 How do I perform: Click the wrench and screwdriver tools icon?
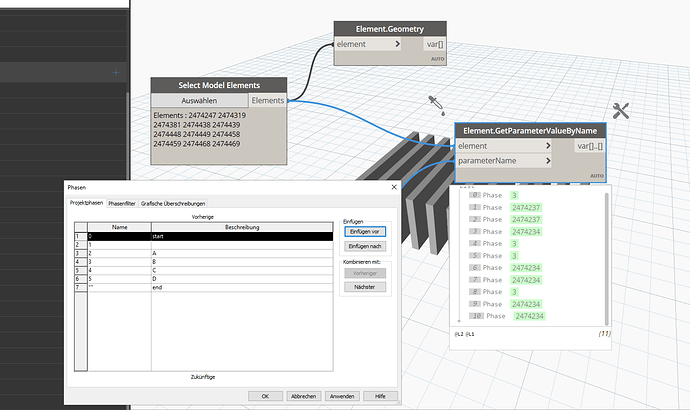coord(620,110)
